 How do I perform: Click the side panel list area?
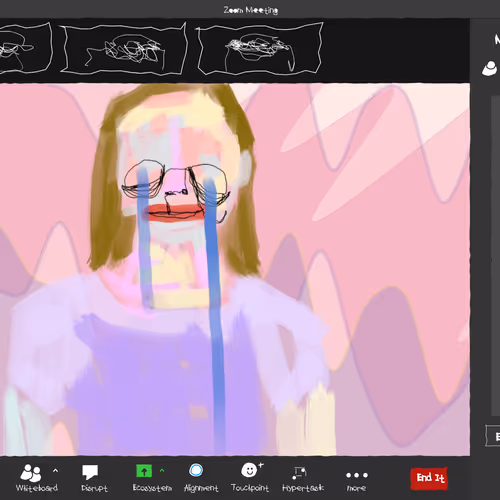[x=496, y=256]
